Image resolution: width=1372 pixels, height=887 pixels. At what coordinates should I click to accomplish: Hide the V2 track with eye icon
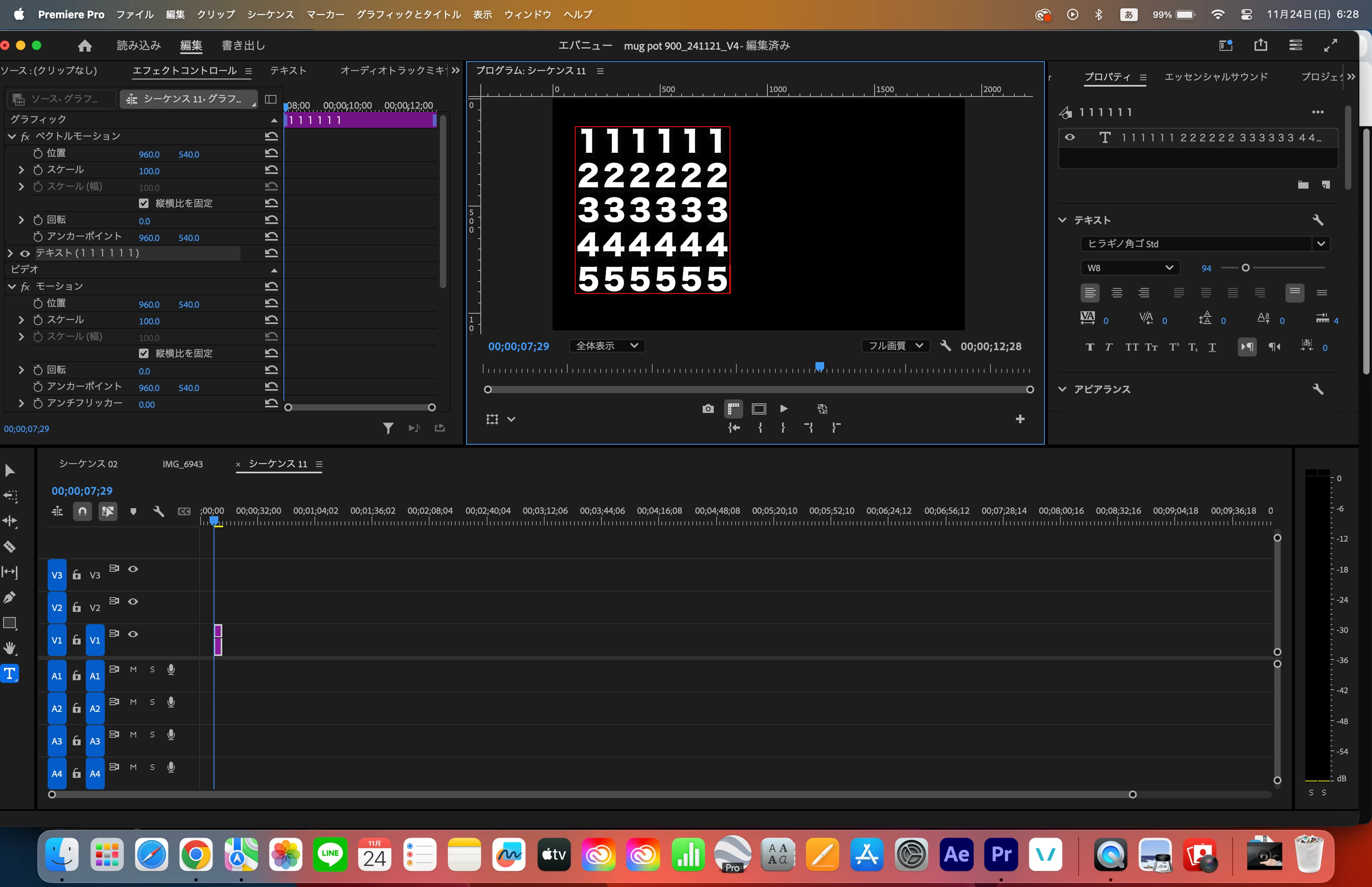point(133,601)
